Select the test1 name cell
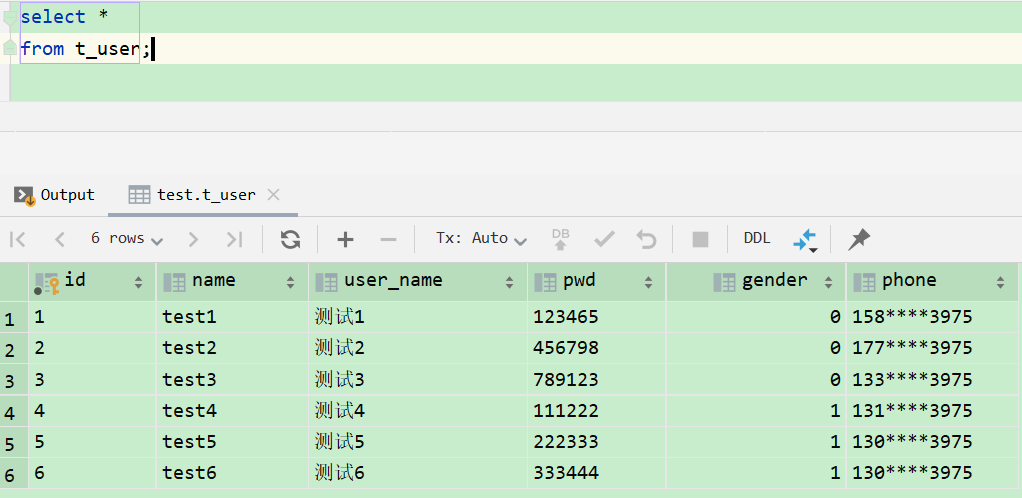This screenshot has height=498, width=1022. pos(232,317)
